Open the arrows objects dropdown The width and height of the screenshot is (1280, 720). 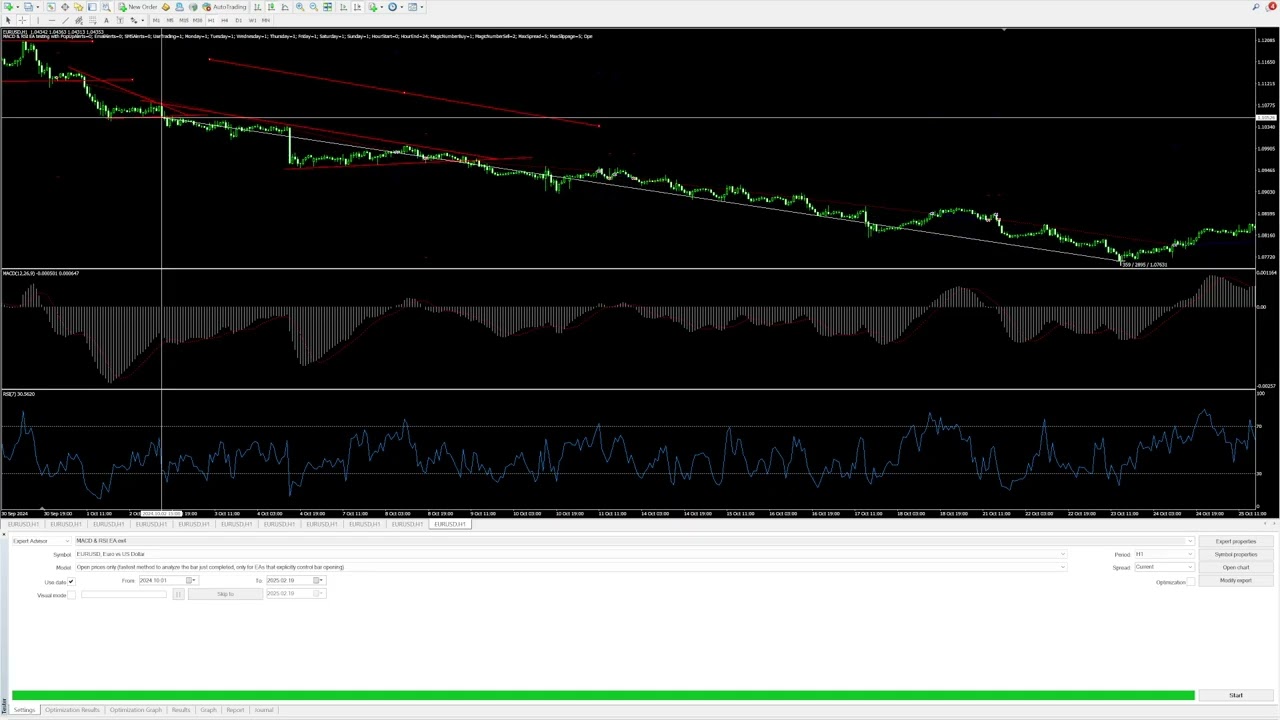136,20
